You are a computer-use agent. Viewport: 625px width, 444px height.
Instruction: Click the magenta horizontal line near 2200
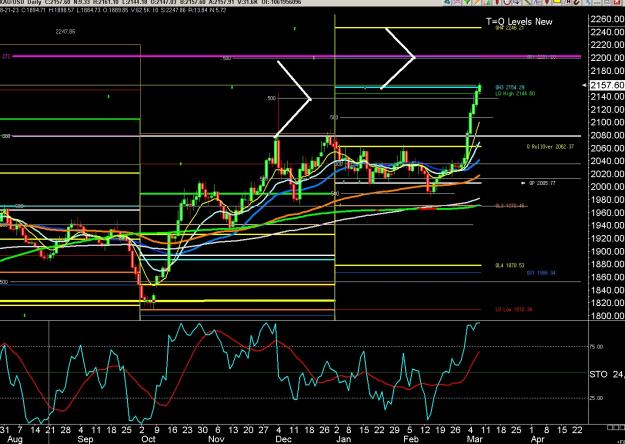[295, 56]
